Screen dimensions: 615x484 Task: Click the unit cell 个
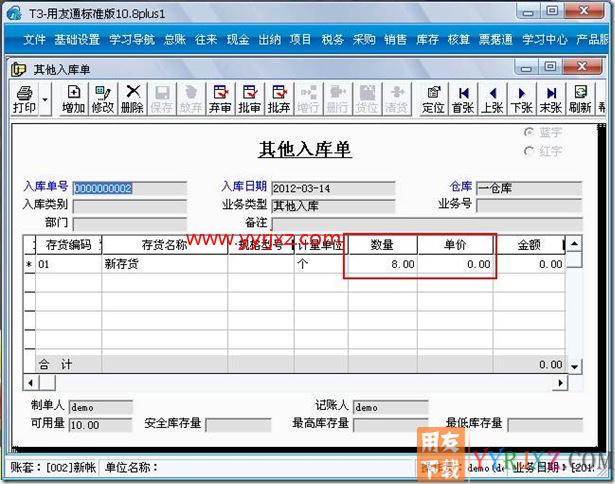pos(321,264)
